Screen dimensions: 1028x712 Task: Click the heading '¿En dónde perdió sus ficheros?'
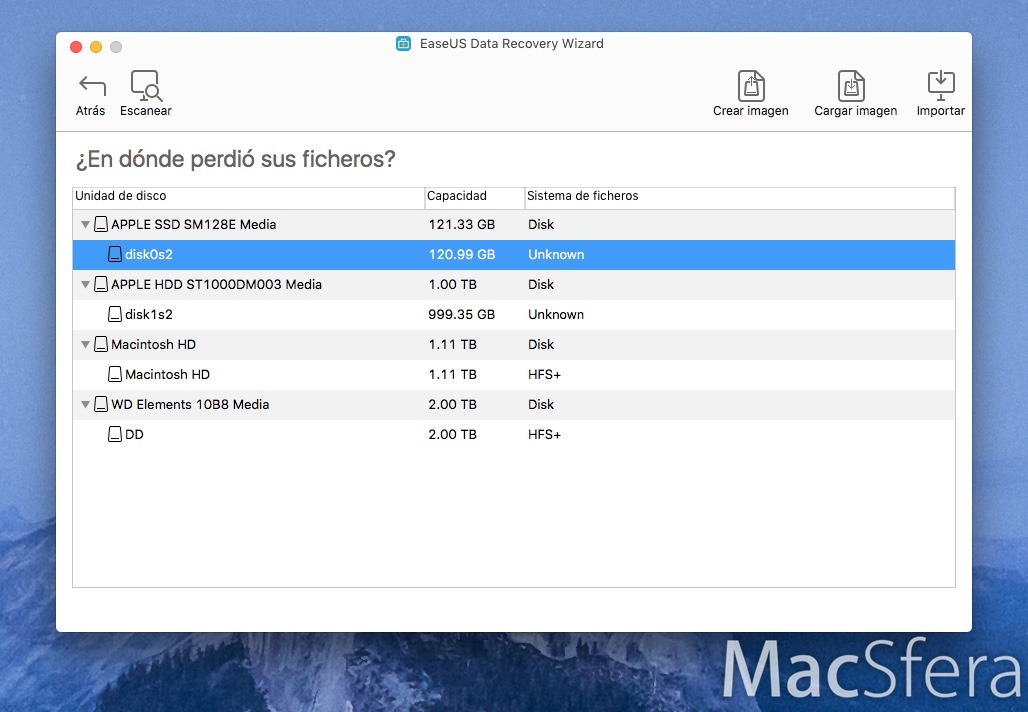pyautogui.click(x=235, y=159)
